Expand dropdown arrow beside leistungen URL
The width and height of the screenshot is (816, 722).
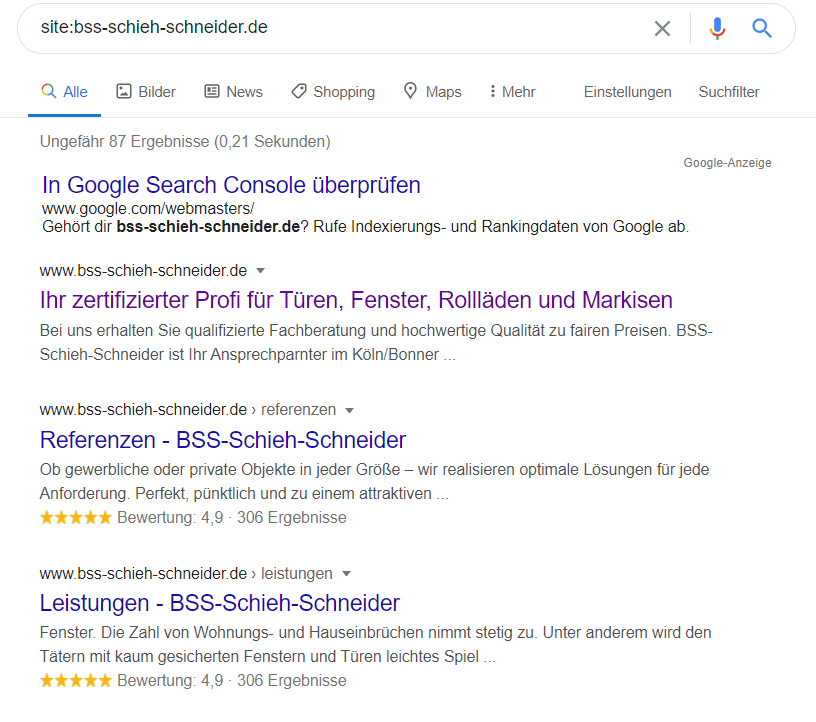click(x=346, y=574)
